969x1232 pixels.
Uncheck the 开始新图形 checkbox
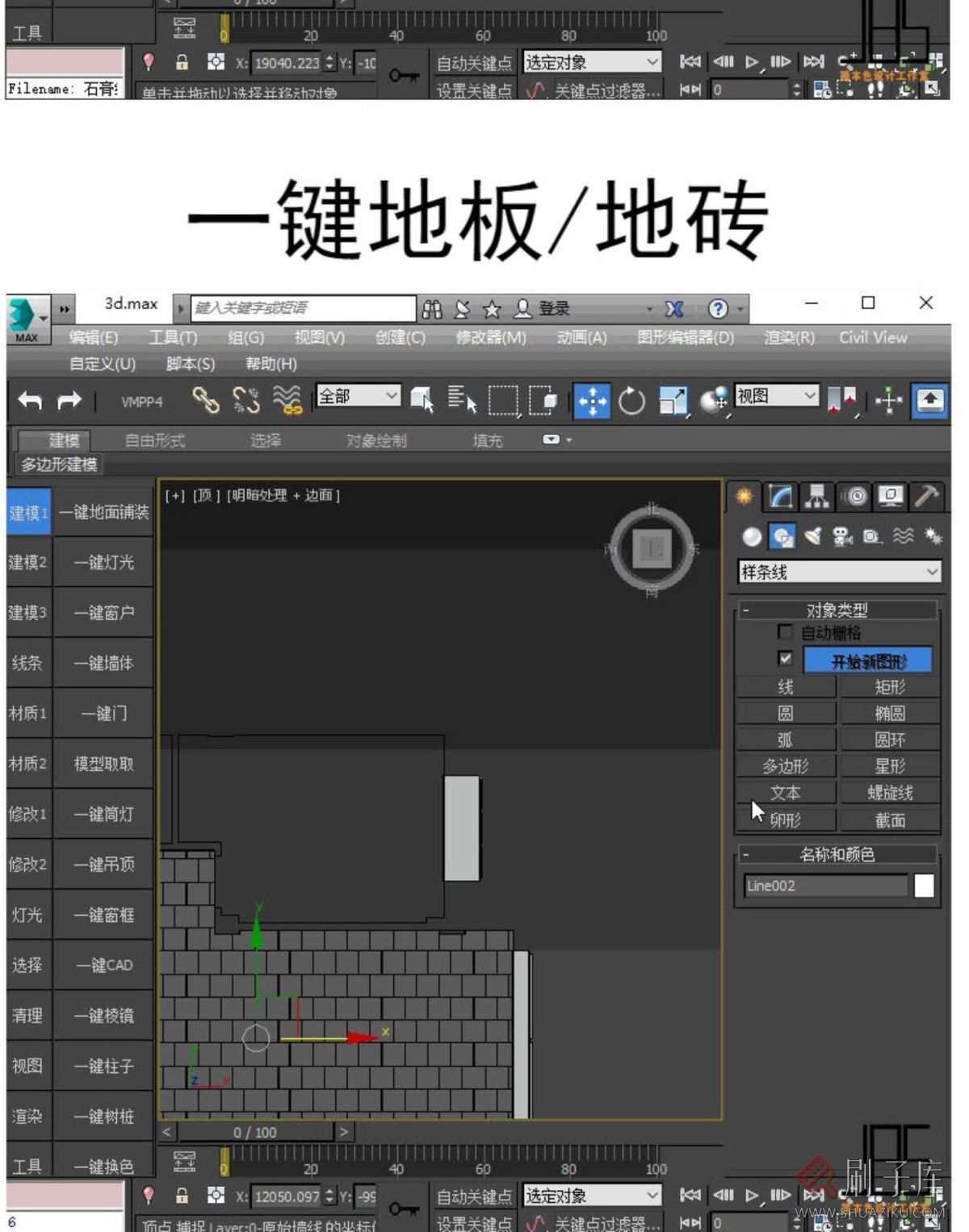(784, 659)
